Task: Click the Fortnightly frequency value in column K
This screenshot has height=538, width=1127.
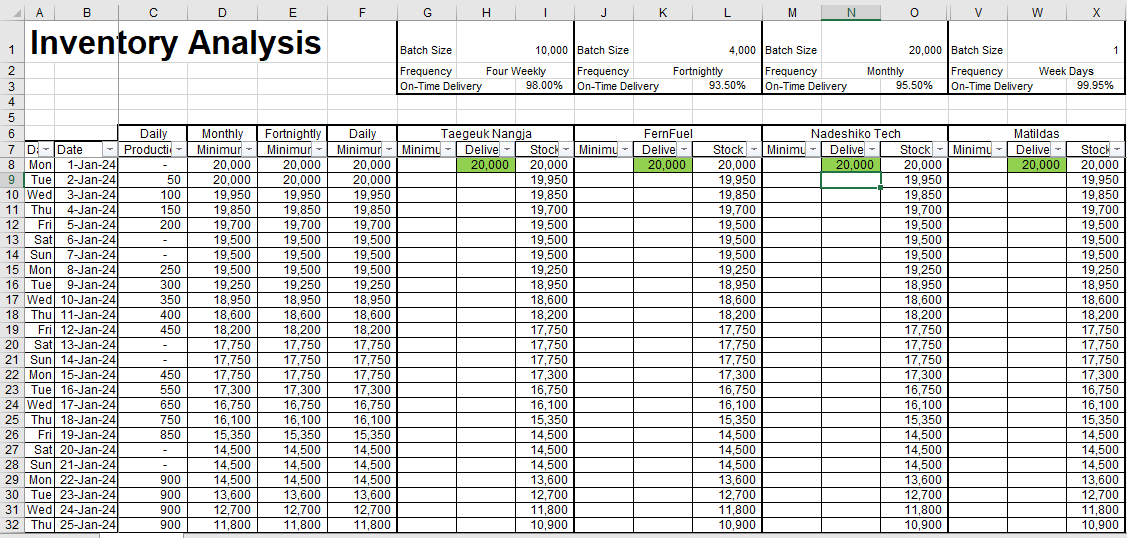Action: pyautogui.click(x=697, y=71)
